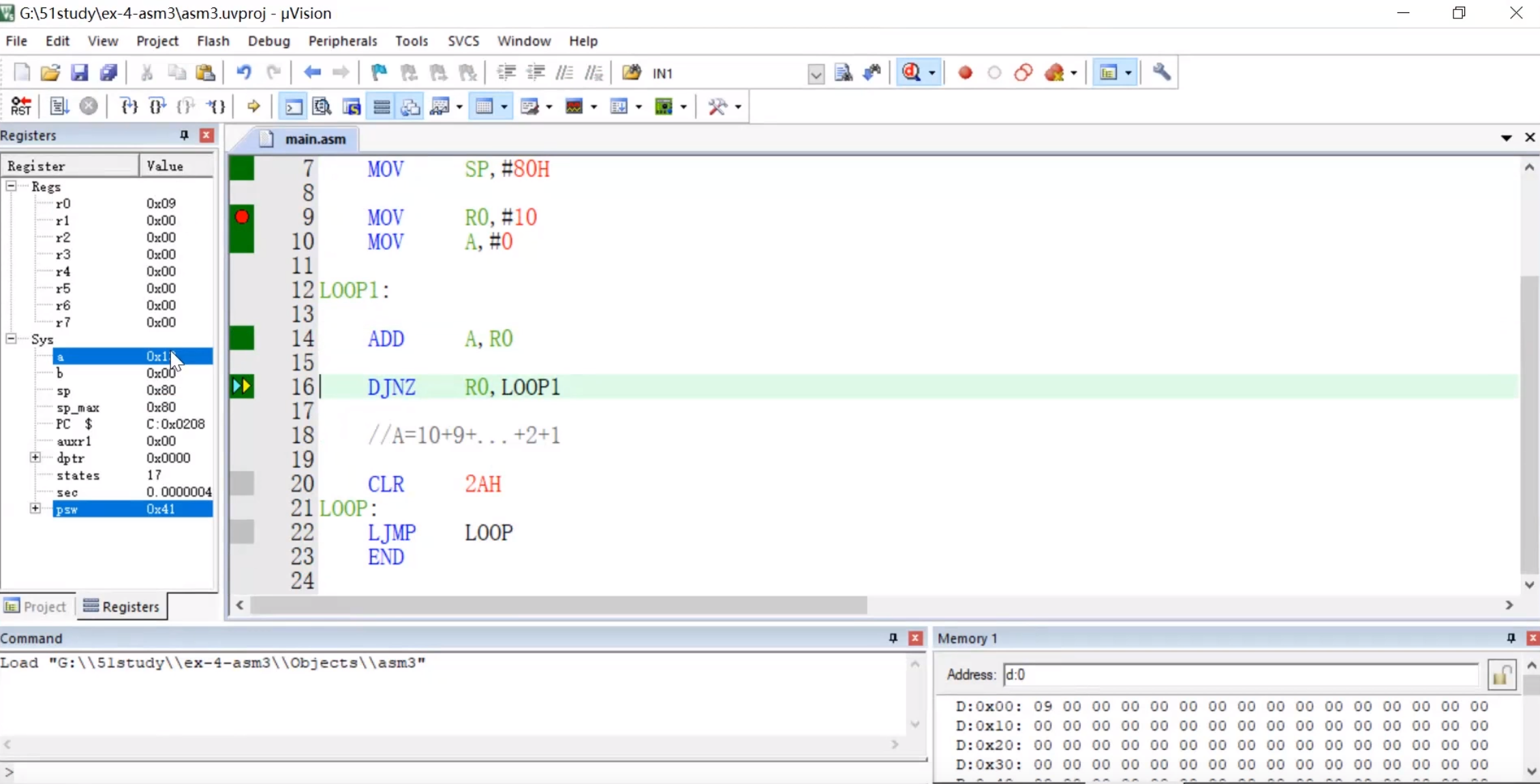Toggle the Registers window display
Viewport: 1540px width, 784px height.
[382, 106]
